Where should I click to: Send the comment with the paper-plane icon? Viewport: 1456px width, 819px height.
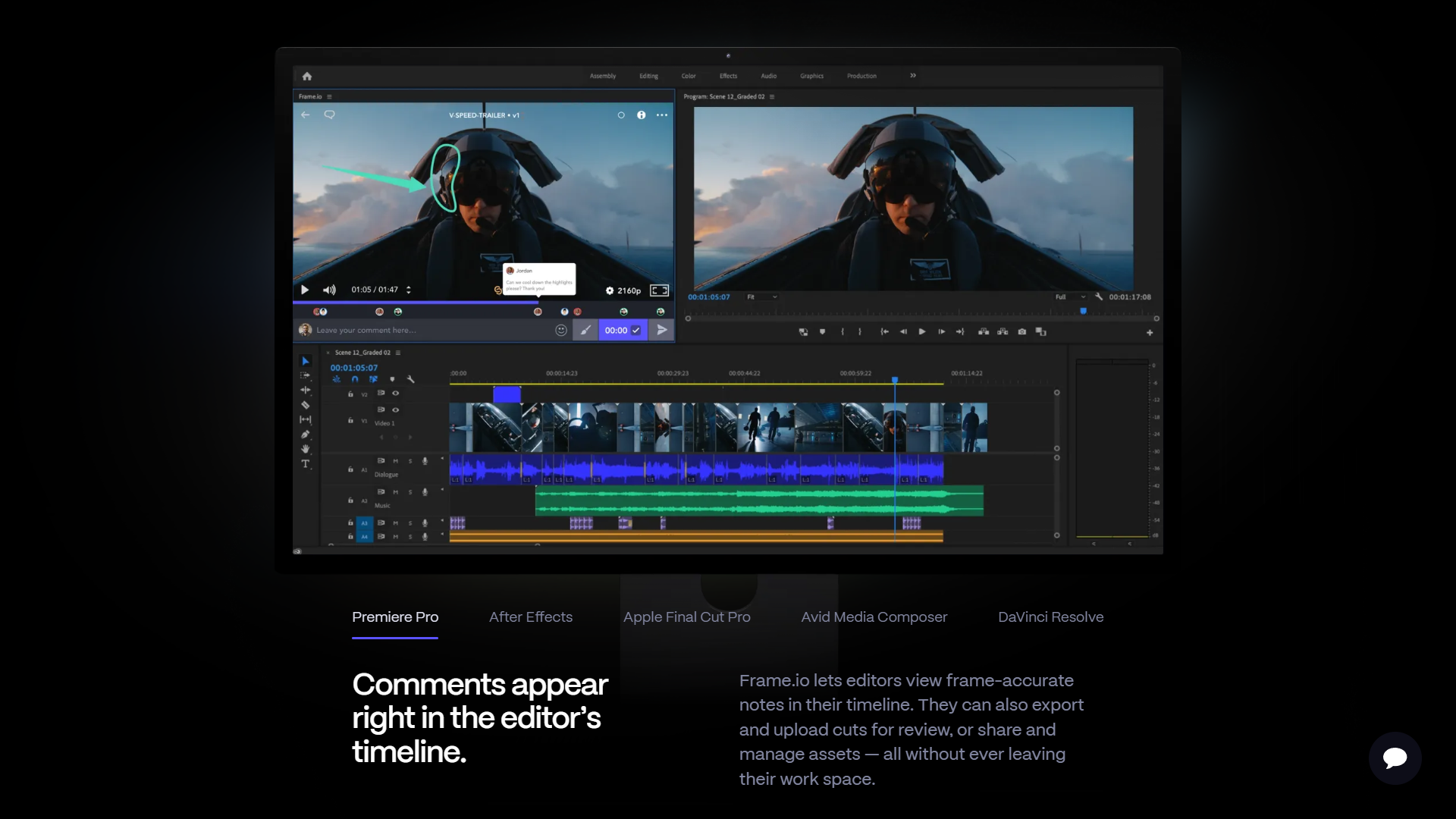tap(662, 330)
